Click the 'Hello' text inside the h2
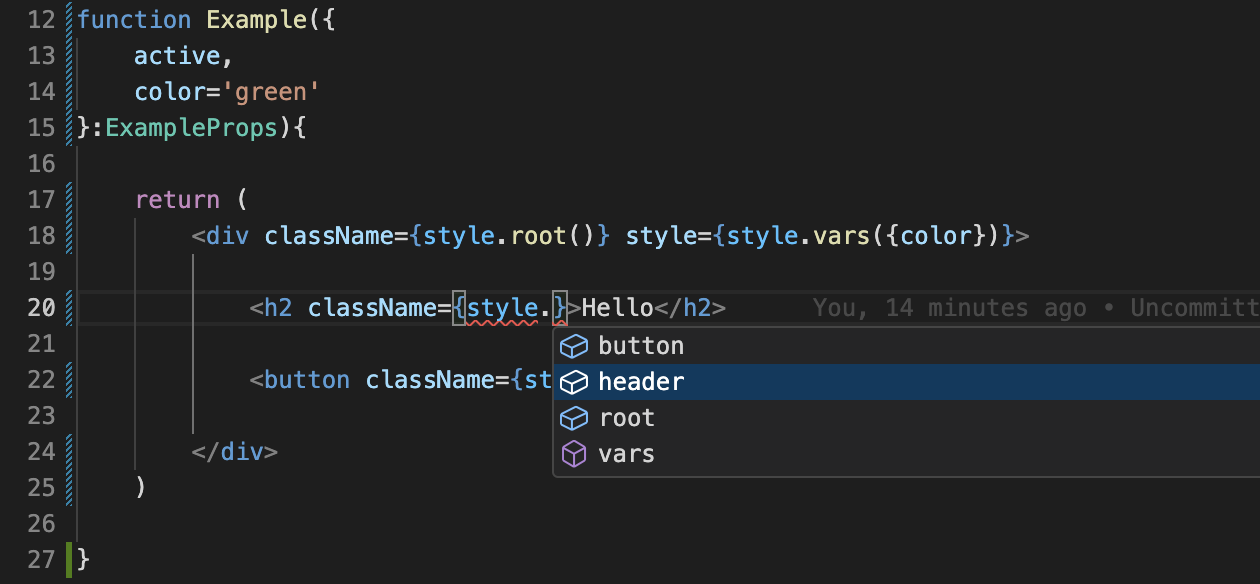Screen dimensions: 1260x584 [618, 308]
